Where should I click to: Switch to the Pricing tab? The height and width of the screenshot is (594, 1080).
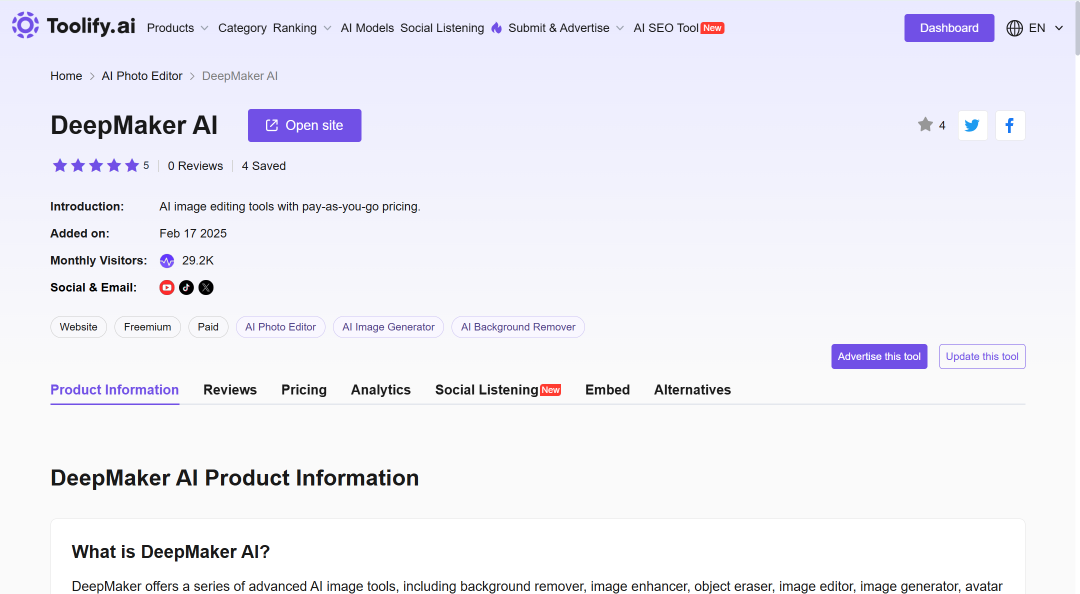click(x=304, y=390)
